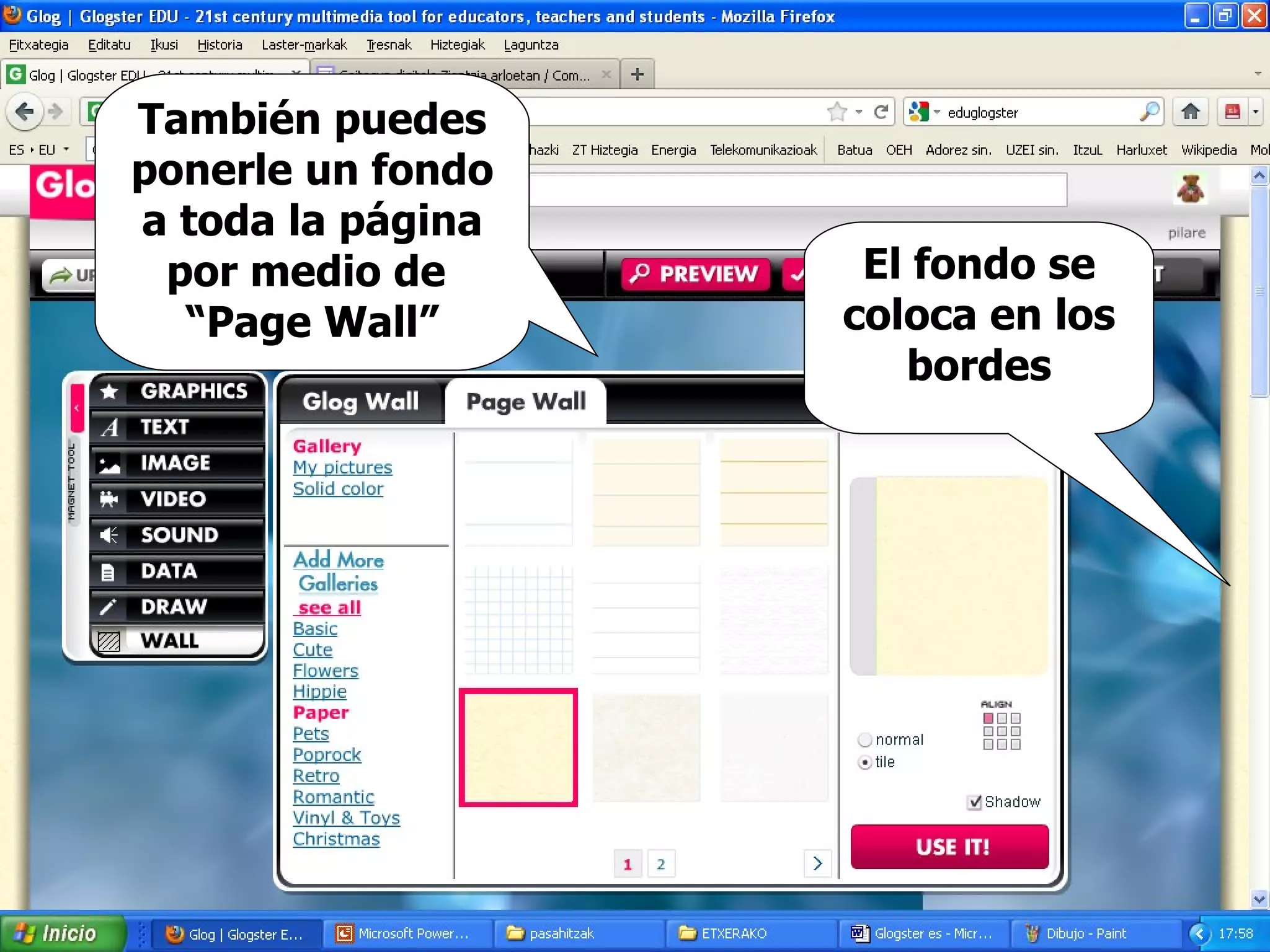Screen dimensions: 1270x952
Task: Open the Fitxategia menu
Action: coord(38,45)
